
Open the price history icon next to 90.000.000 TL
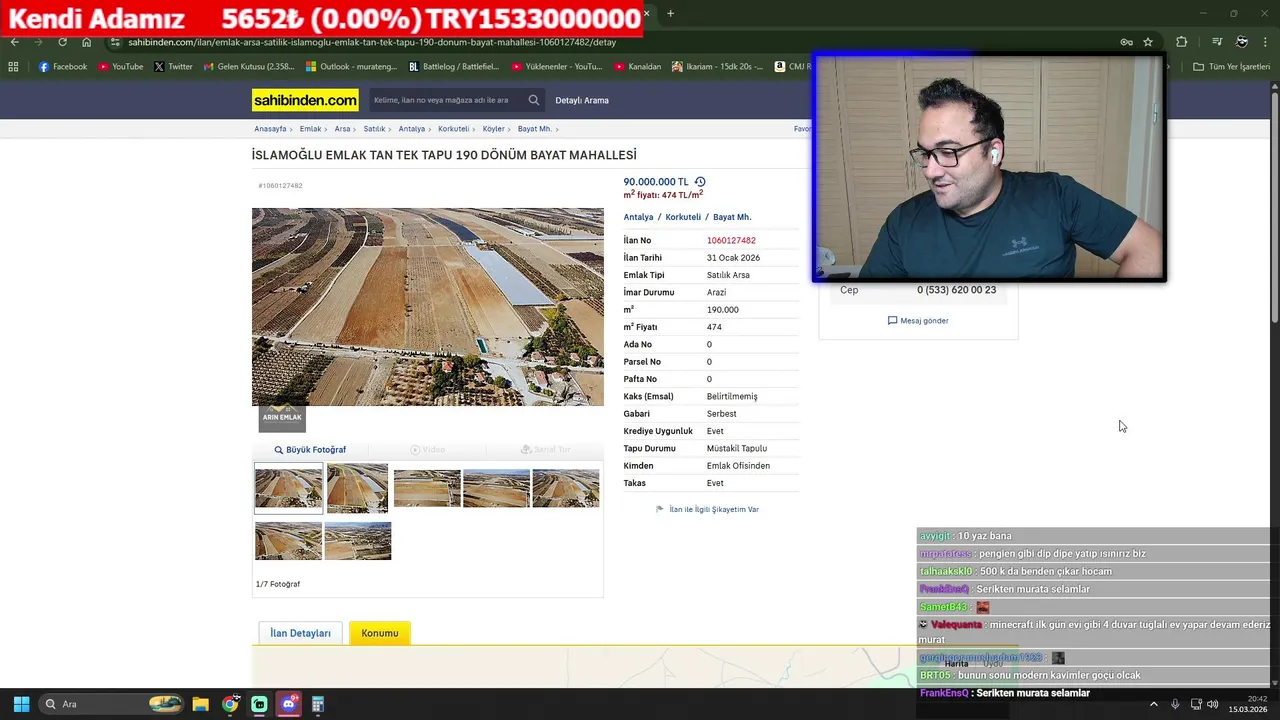tap(700, 182)
